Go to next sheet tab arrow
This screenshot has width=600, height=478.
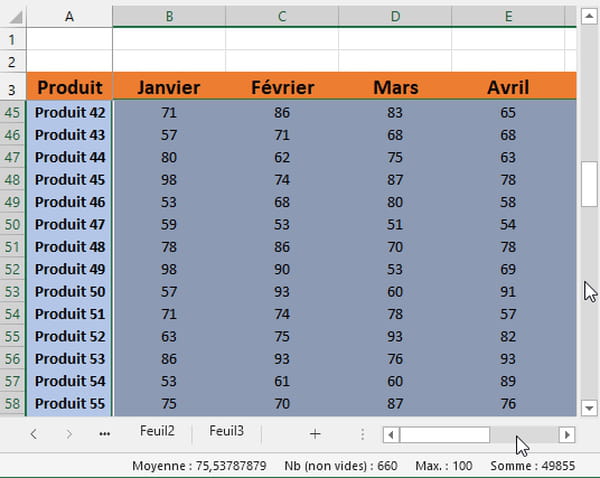(69, 434)
